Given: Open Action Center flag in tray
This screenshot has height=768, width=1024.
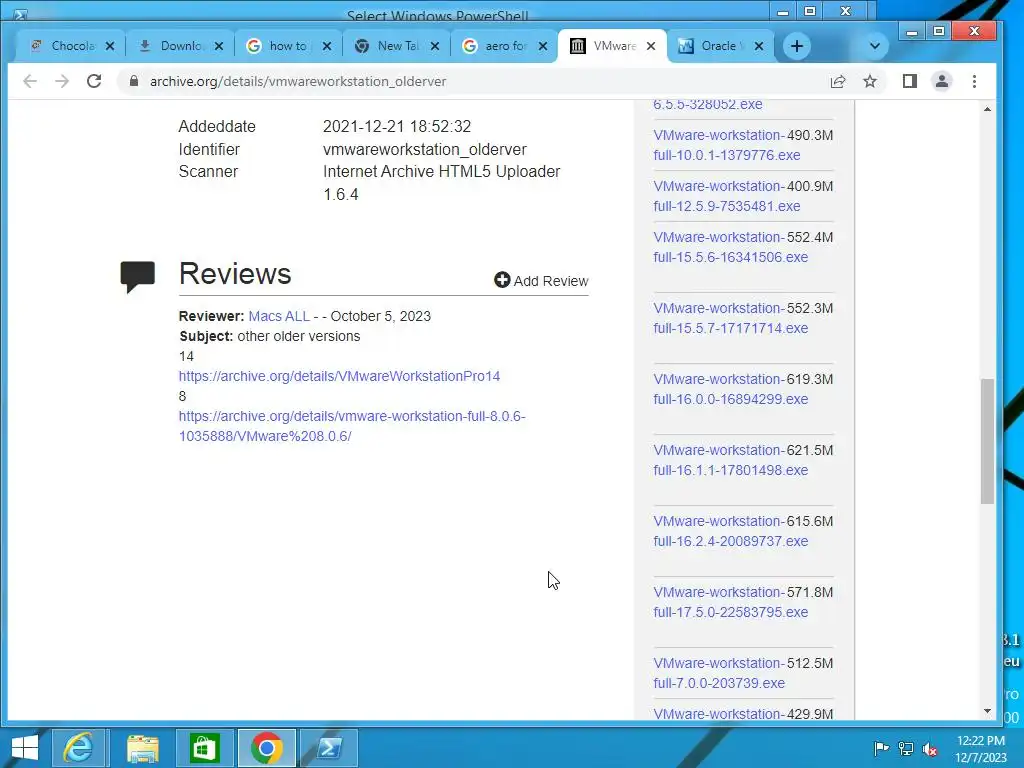Looking at the screenshot, I should pos(881,748).
